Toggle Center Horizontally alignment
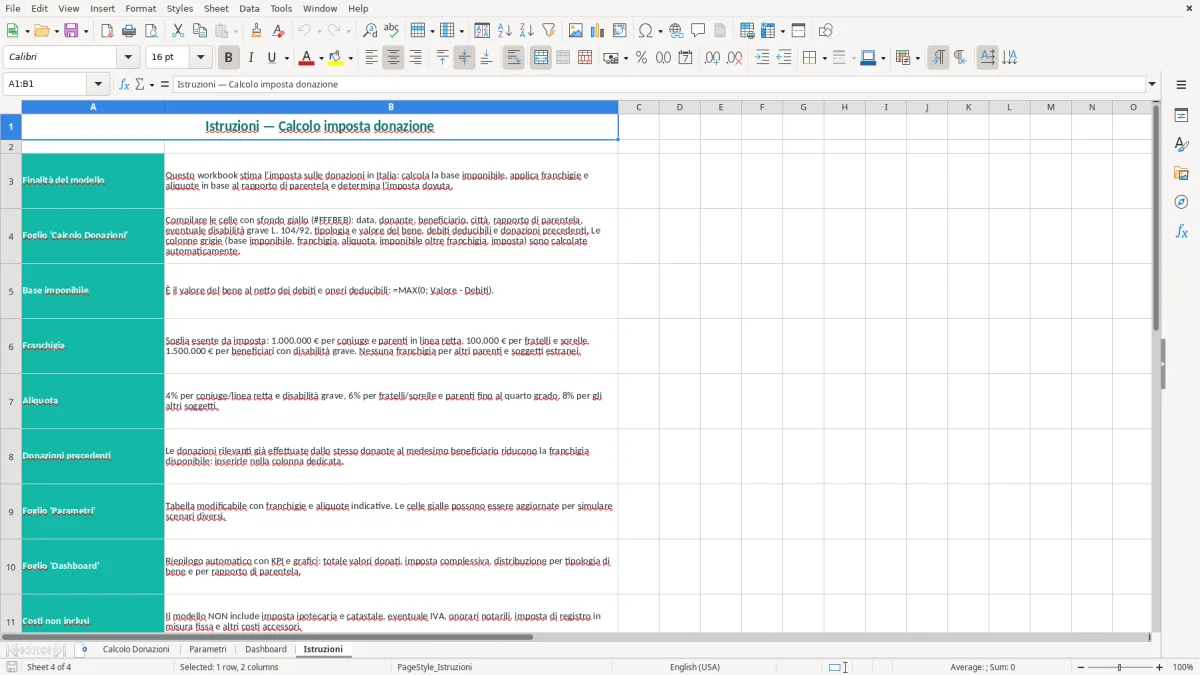This screenshot has width=1200, height=675. [x=393, y=58]
